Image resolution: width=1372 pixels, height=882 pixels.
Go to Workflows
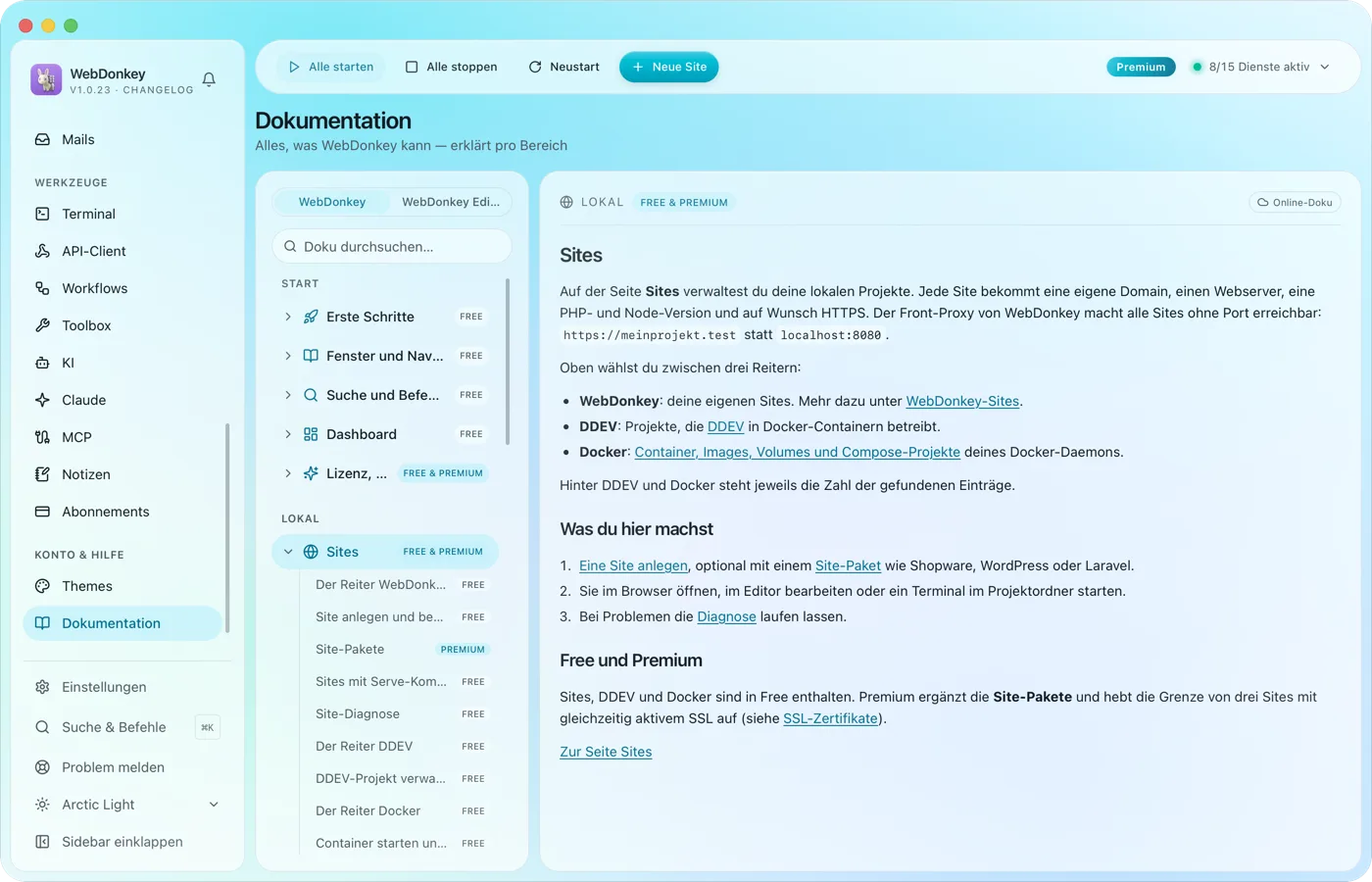(x=122, y=288)
